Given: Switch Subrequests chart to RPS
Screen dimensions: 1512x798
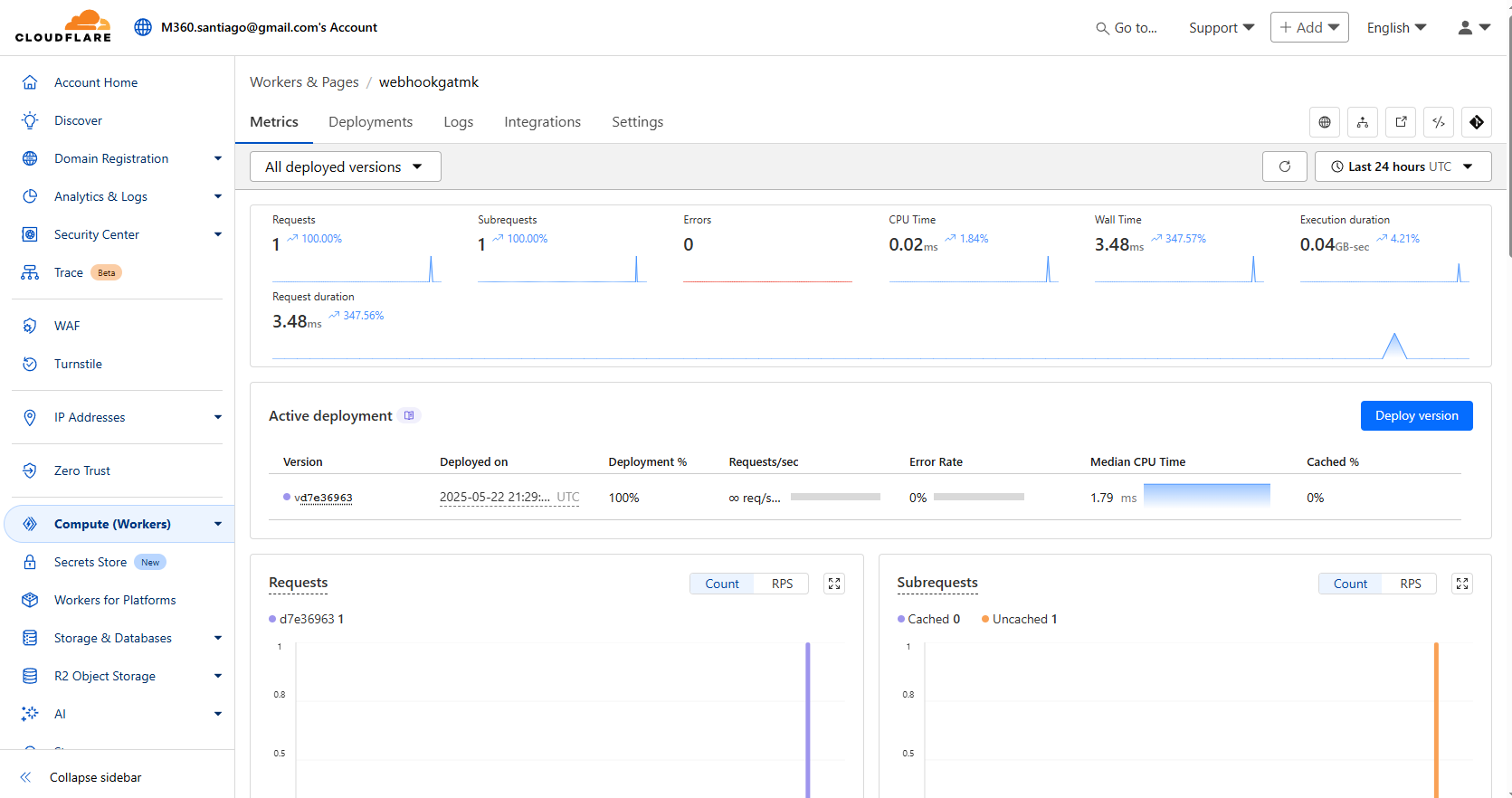Looking at the screenshot, I should click(1410, 584).
